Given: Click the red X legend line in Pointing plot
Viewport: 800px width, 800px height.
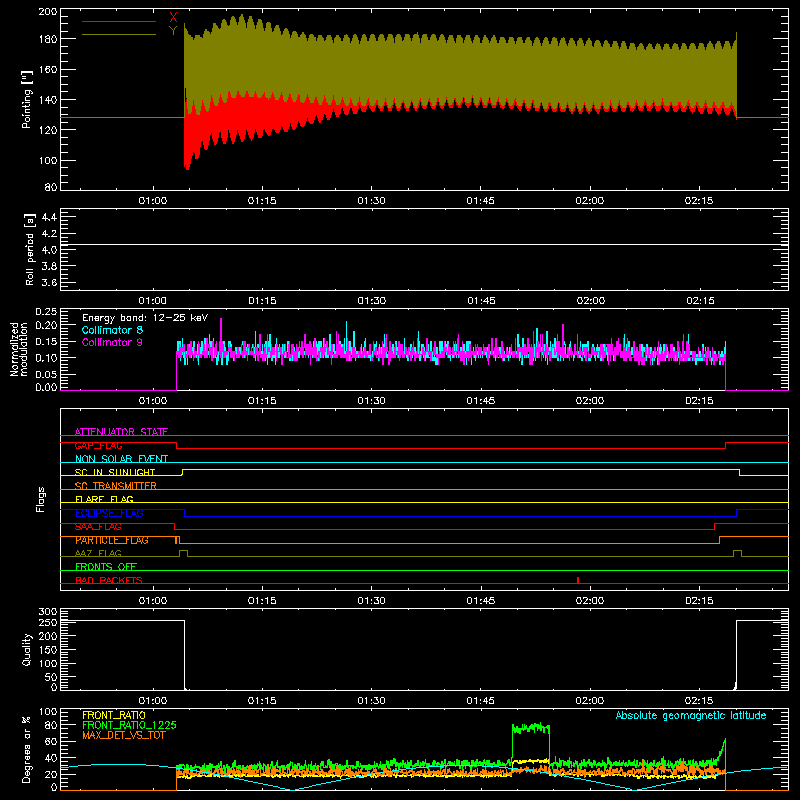Looking at the screenshot, I should tap(119, 21).
